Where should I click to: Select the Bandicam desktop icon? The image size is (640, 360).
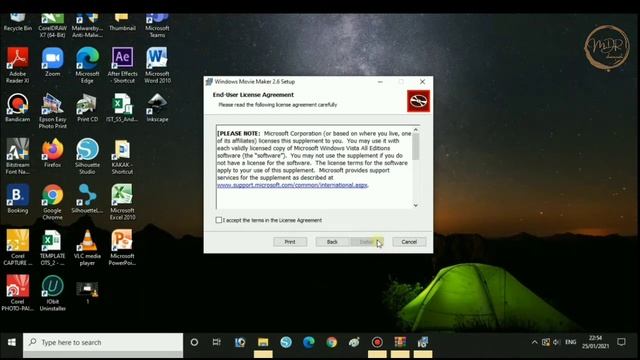click(18, 108)
